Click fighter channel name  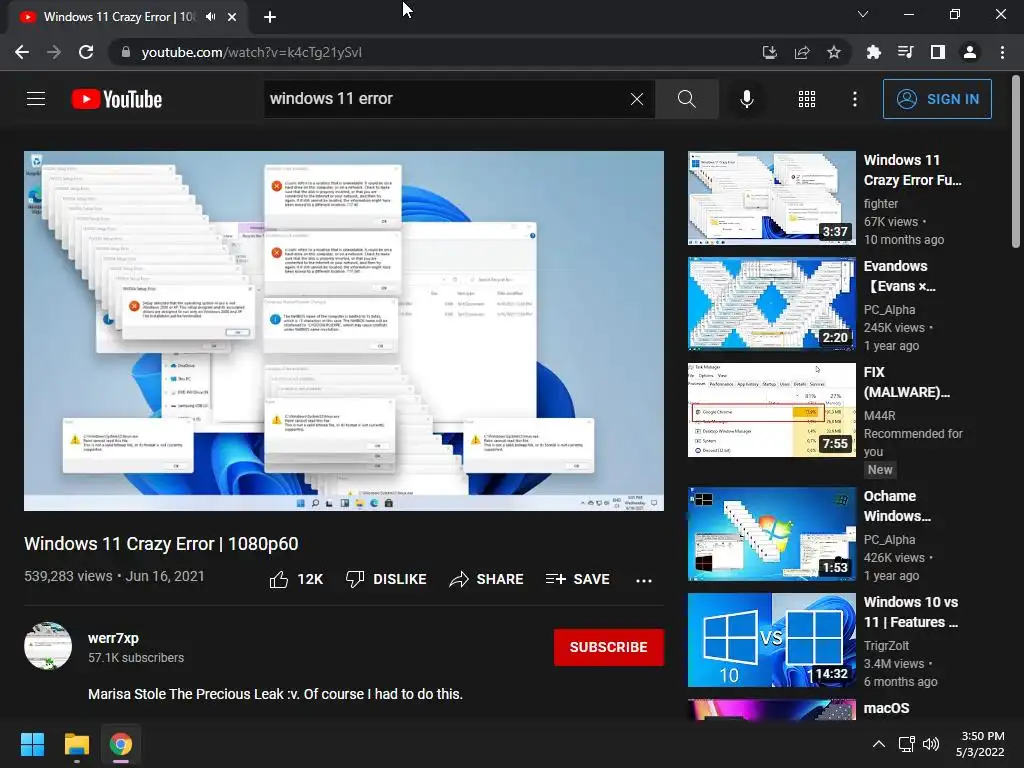click(x=881, y=204)
